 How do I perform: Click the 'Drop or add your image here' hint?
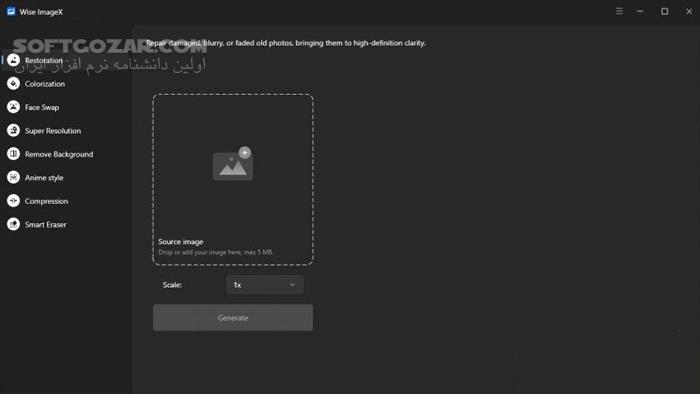coord(215,252)
